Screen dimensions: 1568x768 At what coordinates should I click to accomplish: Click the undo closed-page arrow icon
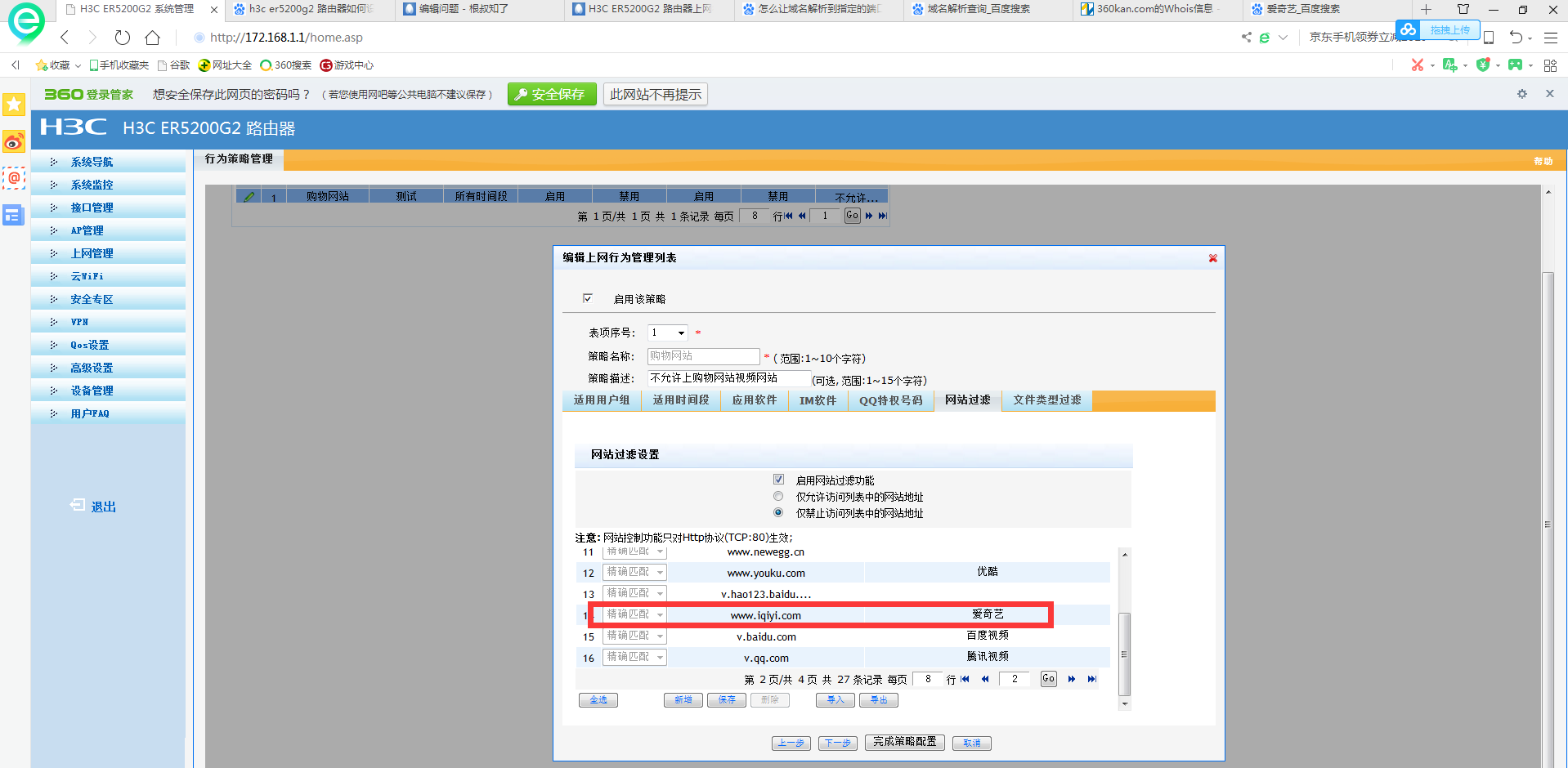[x=1516, y=38]
